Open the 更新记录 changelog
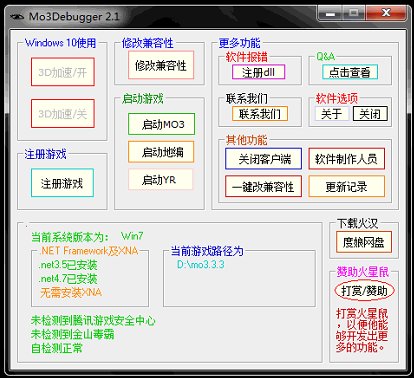This screenshot has width=414, height=378. click(347, 186)
